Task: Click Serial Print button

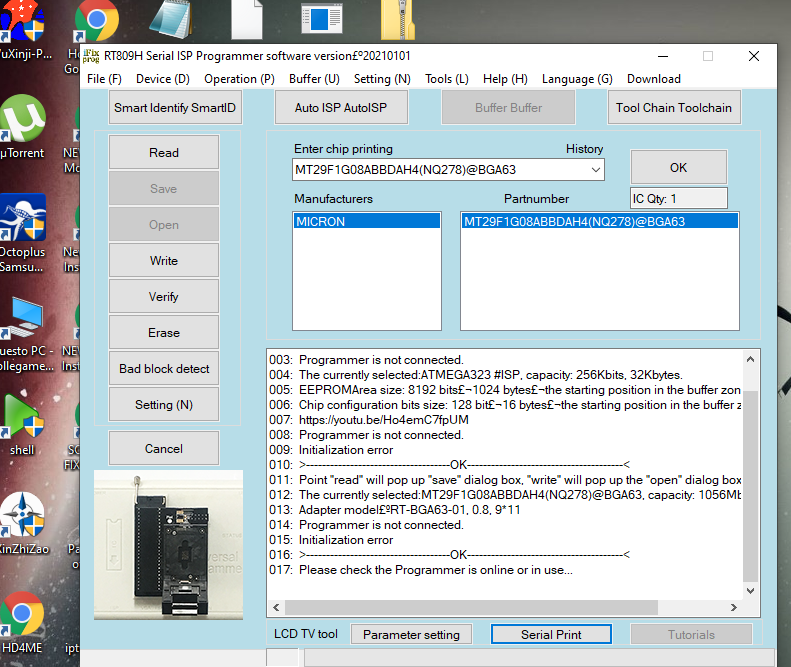Action: [x=551, y=634]
